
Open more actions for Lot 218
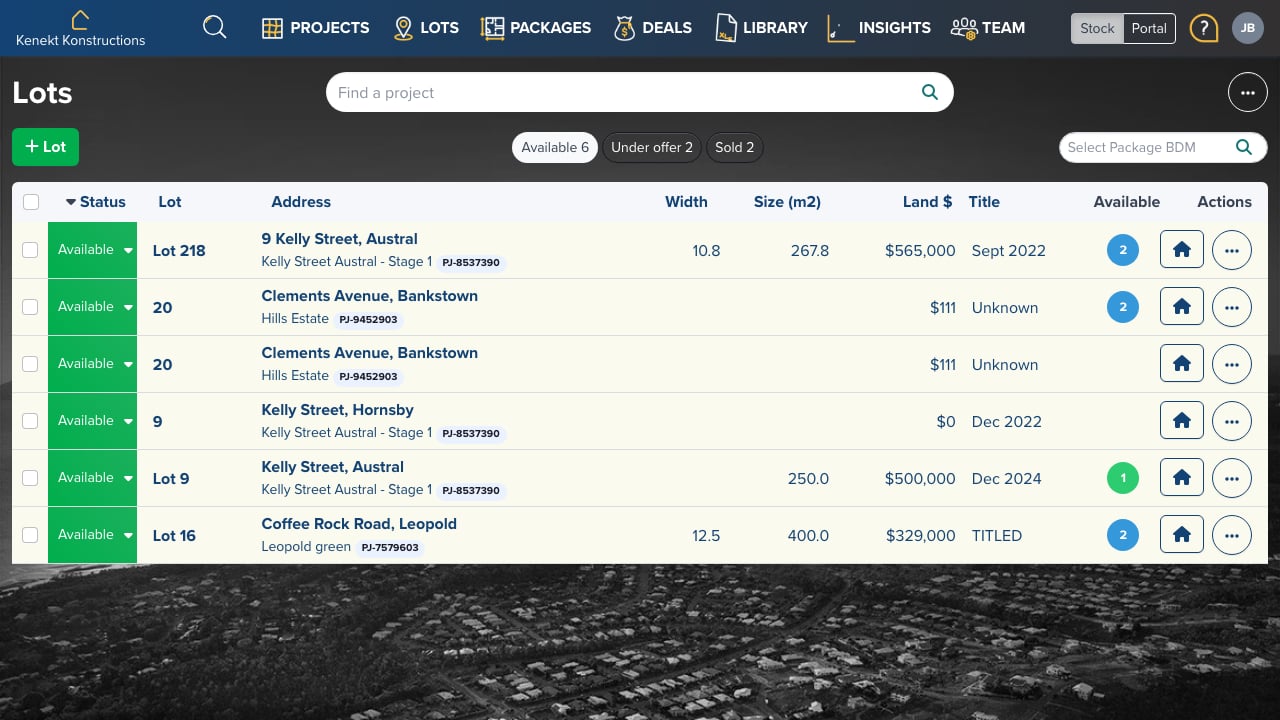(x=1231, y=250)
